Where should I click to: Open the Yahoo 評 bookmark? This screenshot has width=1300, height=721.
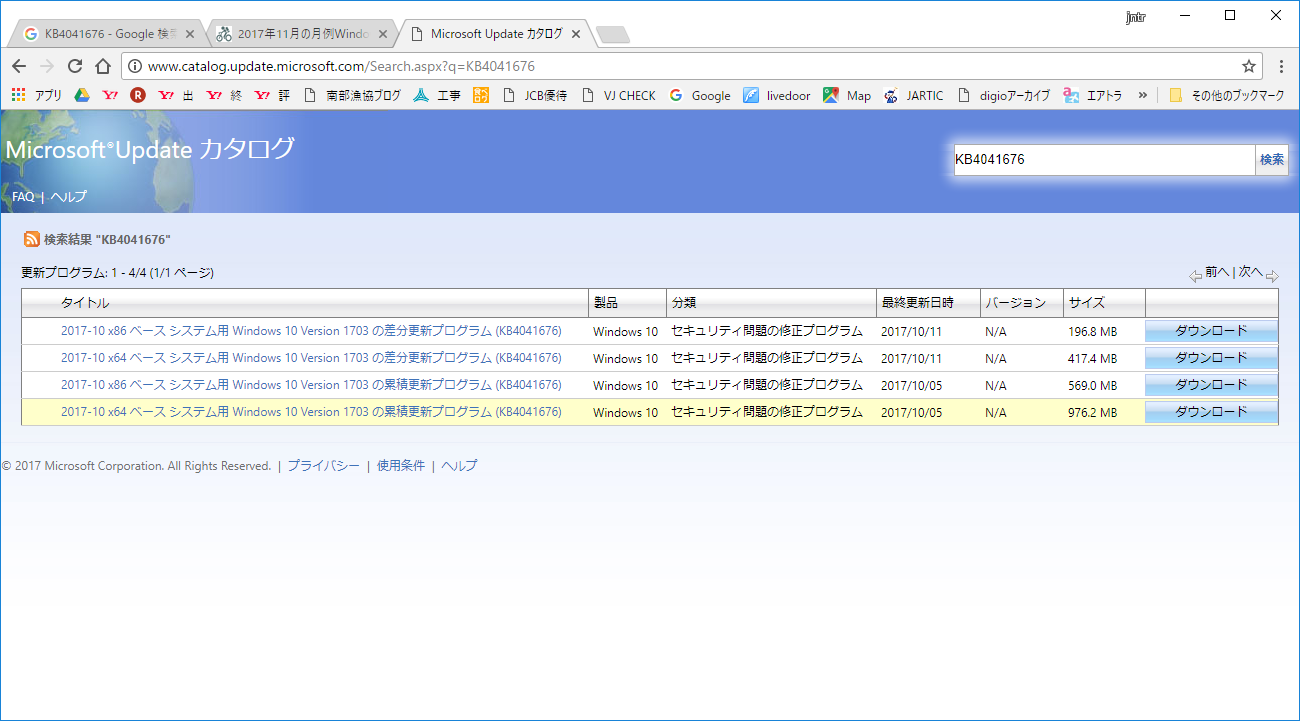(272, 96)
